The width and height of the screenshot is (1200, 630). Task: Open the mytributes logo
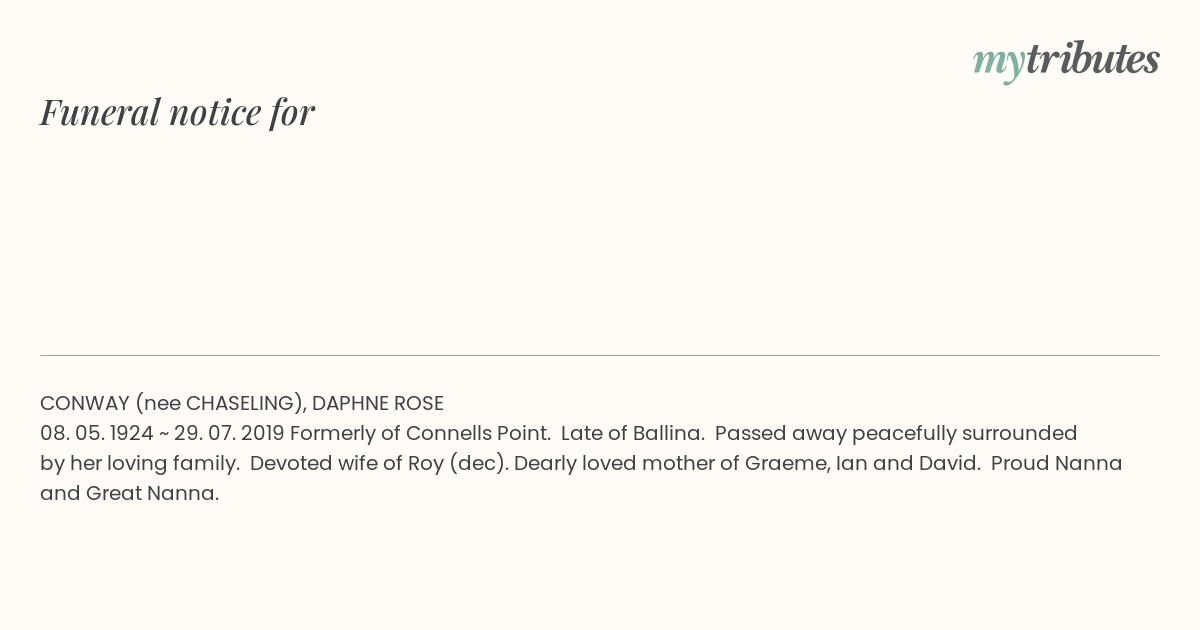point(1066,60)
